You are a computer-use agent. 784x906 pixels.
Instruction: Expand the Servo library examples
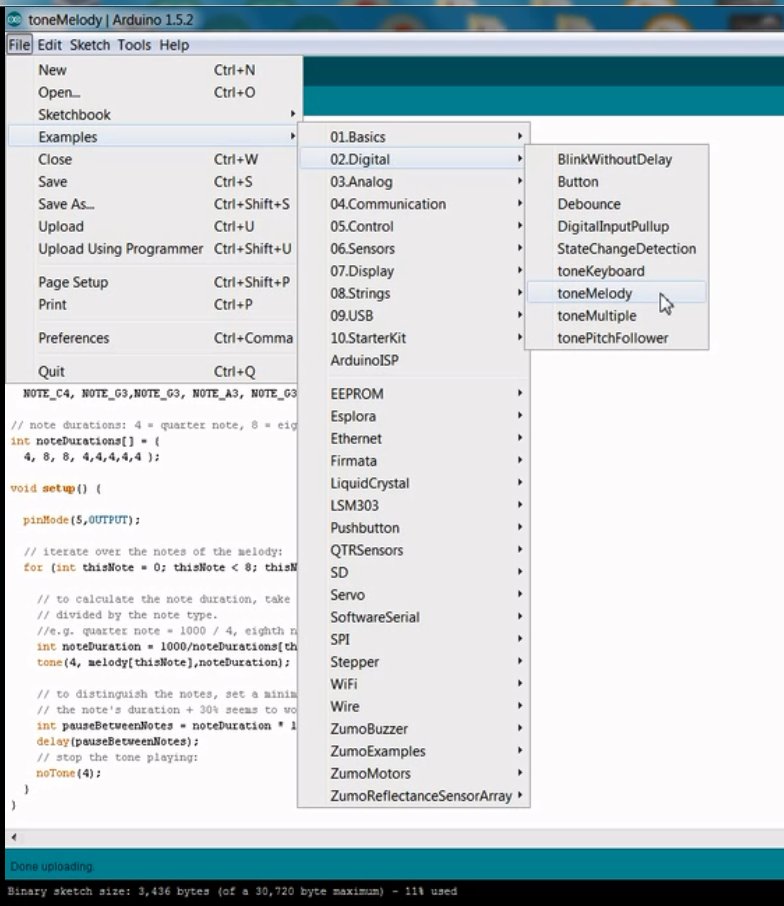coord(414,595)
